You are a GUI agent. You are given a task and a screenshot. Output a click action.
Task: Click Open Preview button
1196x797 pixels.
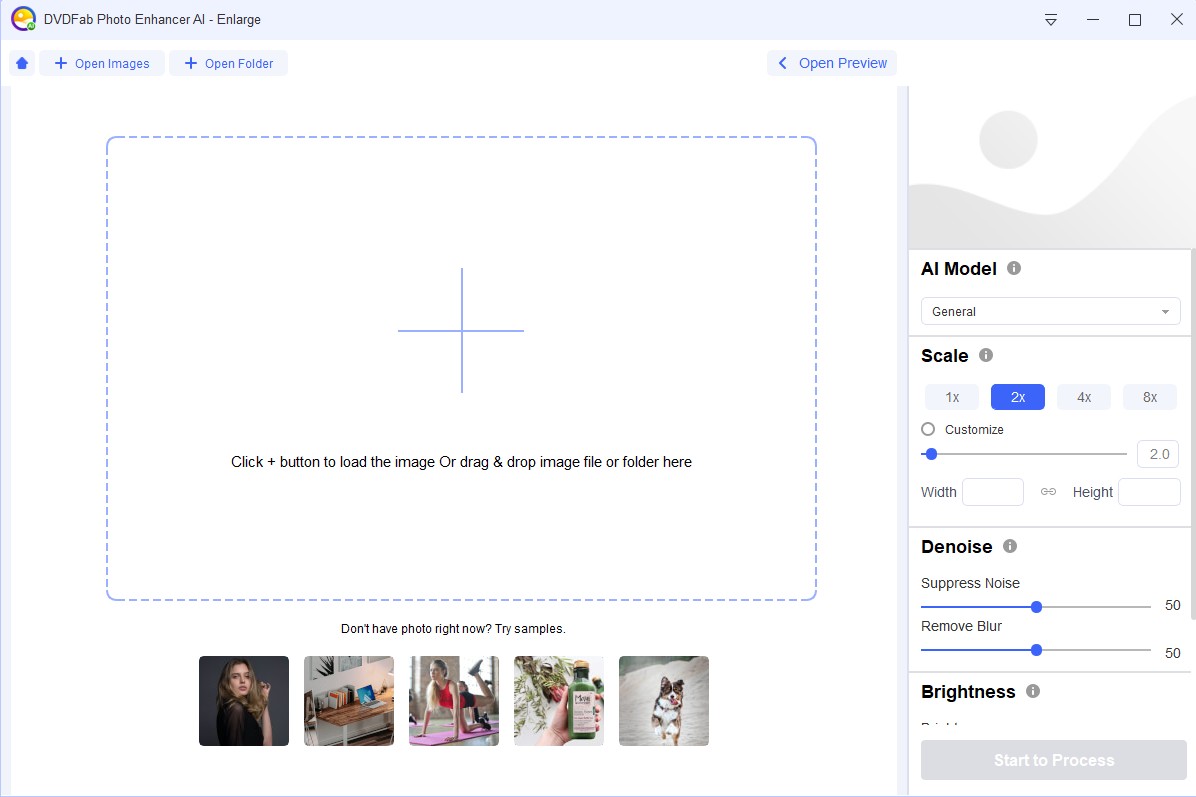(832, 63)
